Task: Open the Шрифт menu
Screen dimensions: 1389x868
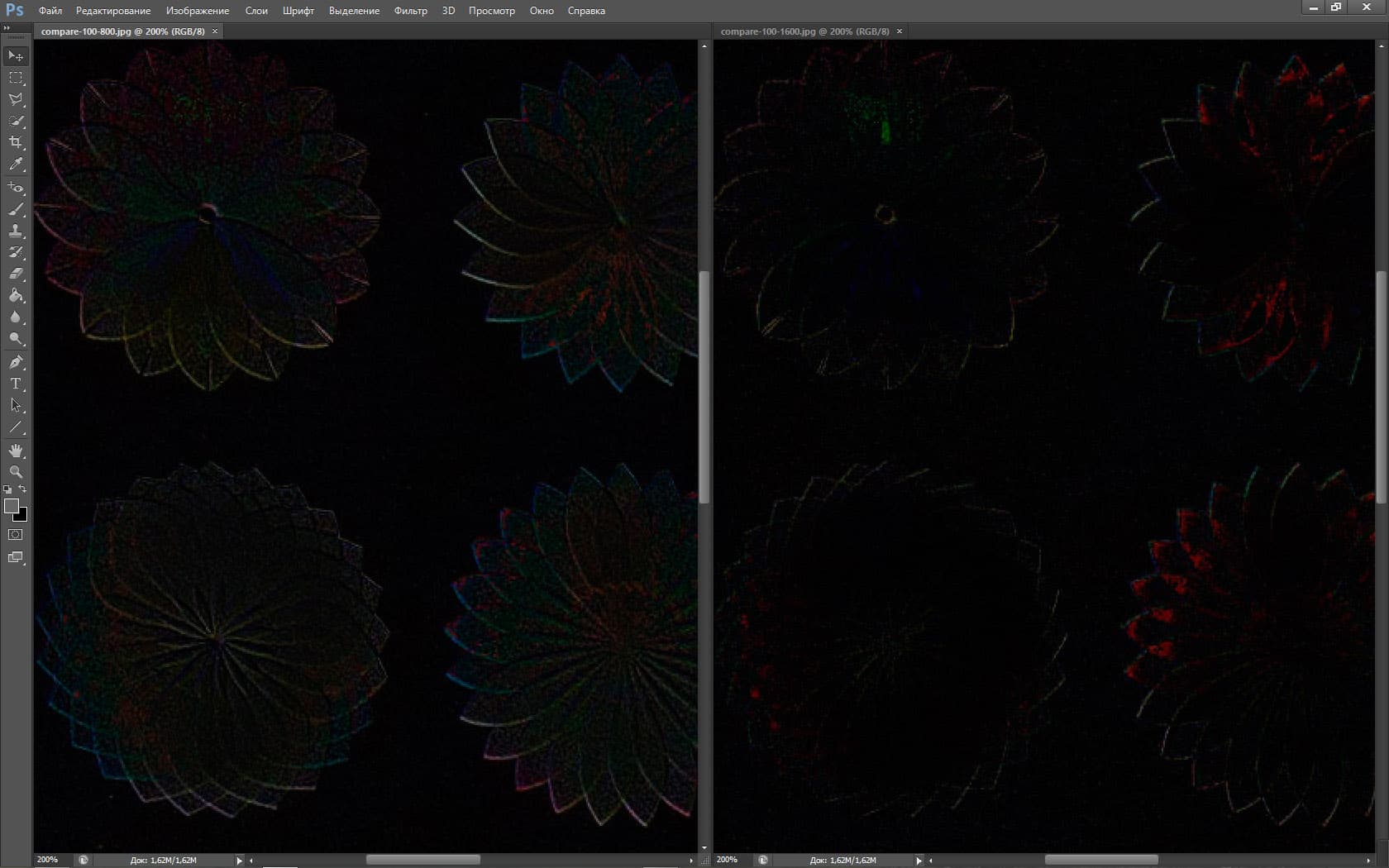Action: pyautogui.click(x=298, y=11)
